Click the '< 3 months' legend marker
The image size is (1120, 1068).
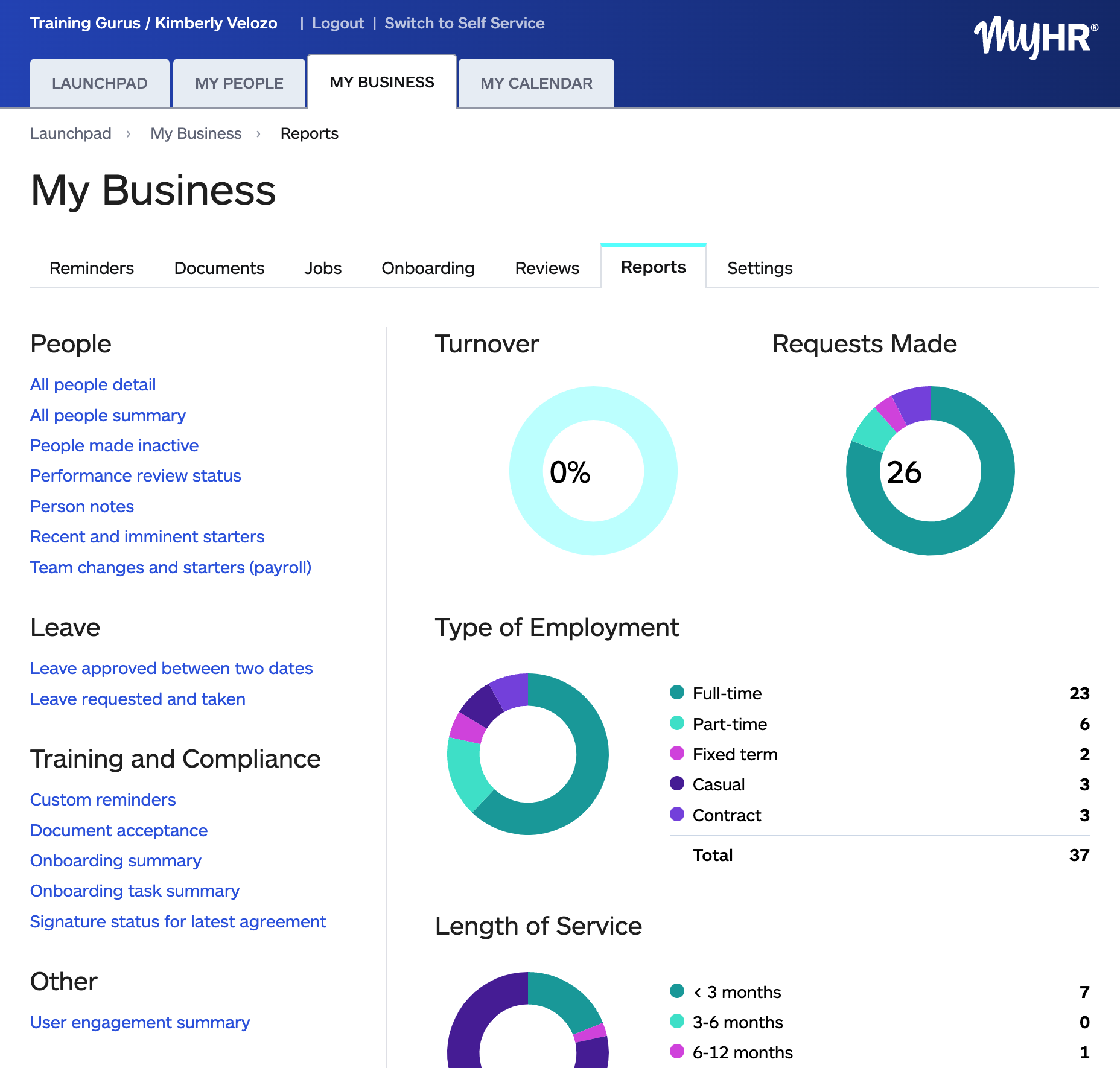tap(676, 991)
